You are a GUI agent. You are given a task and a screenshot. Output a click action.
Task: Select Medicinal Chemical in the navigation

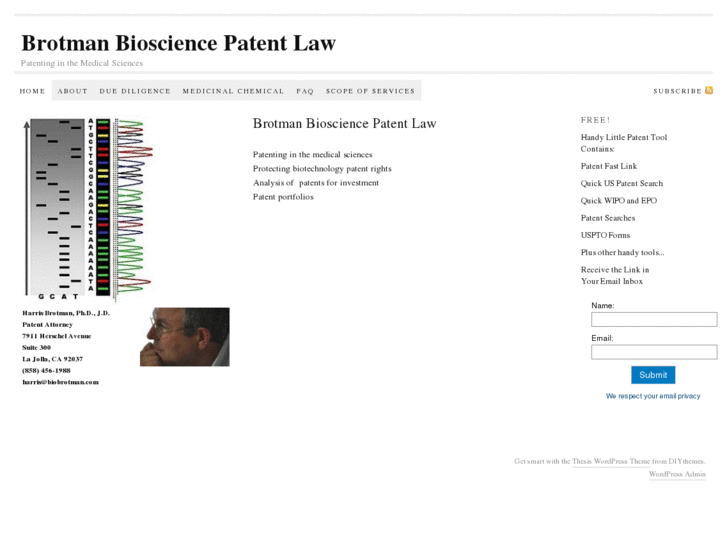tap(233, 91)
